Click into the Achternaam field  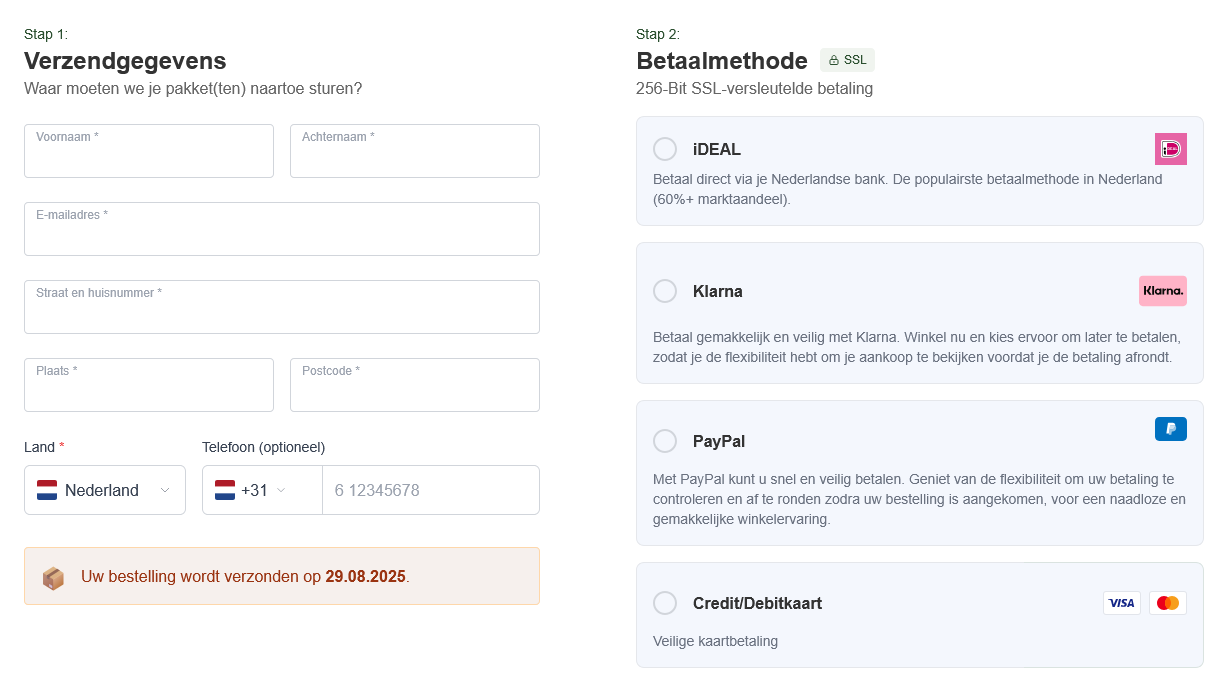415,151
